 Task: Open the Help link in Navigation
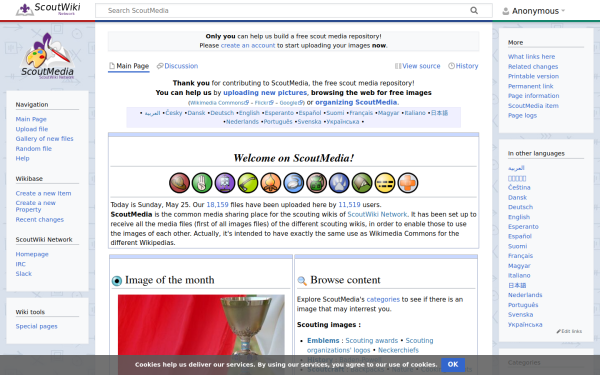23,158
